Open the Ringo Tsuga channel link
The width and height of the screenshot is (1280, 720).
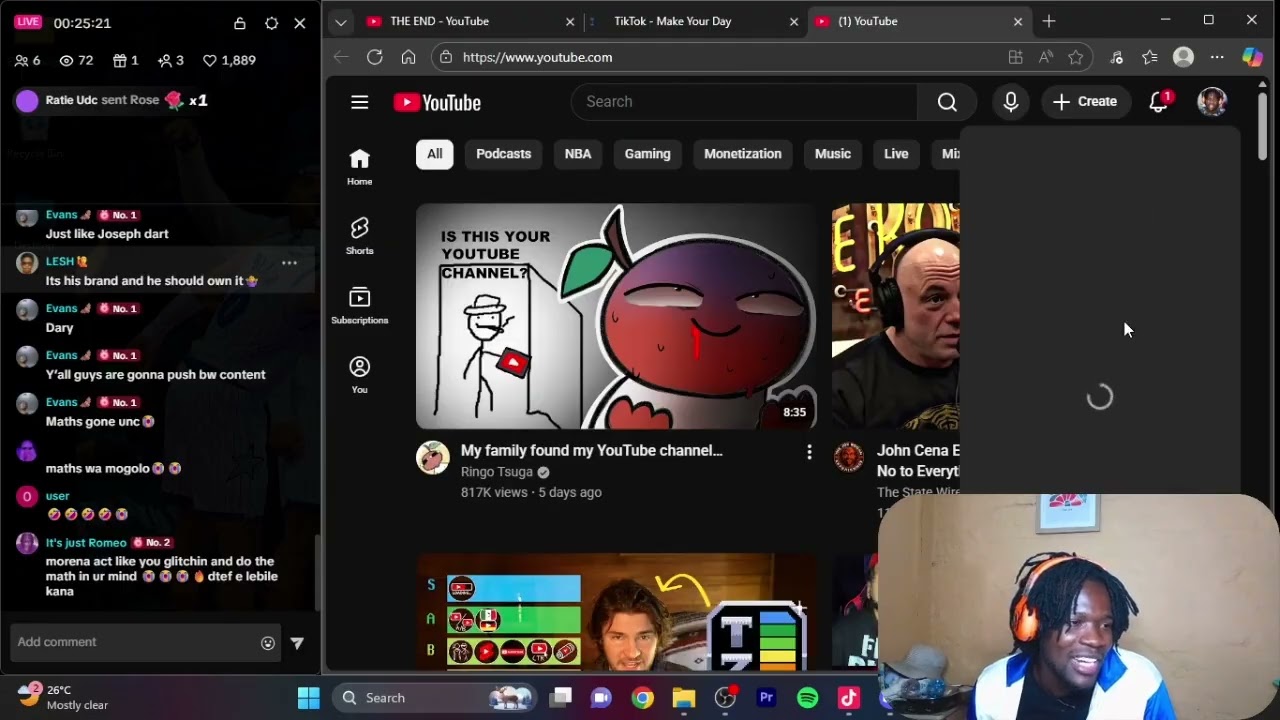(497, 472)
